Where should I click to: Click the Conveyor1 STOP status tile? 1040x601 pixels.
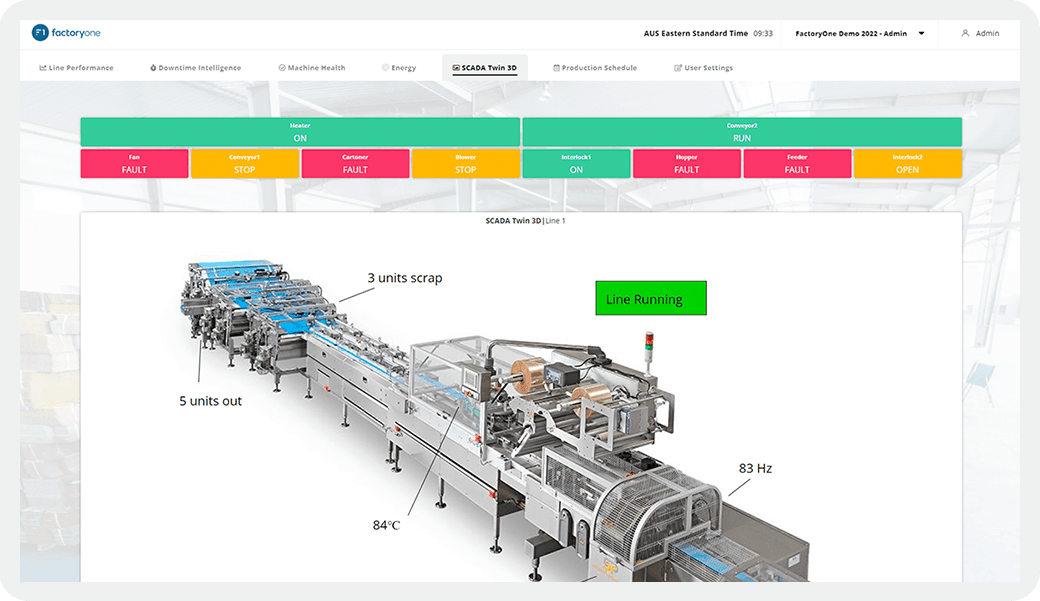point(245,164)
